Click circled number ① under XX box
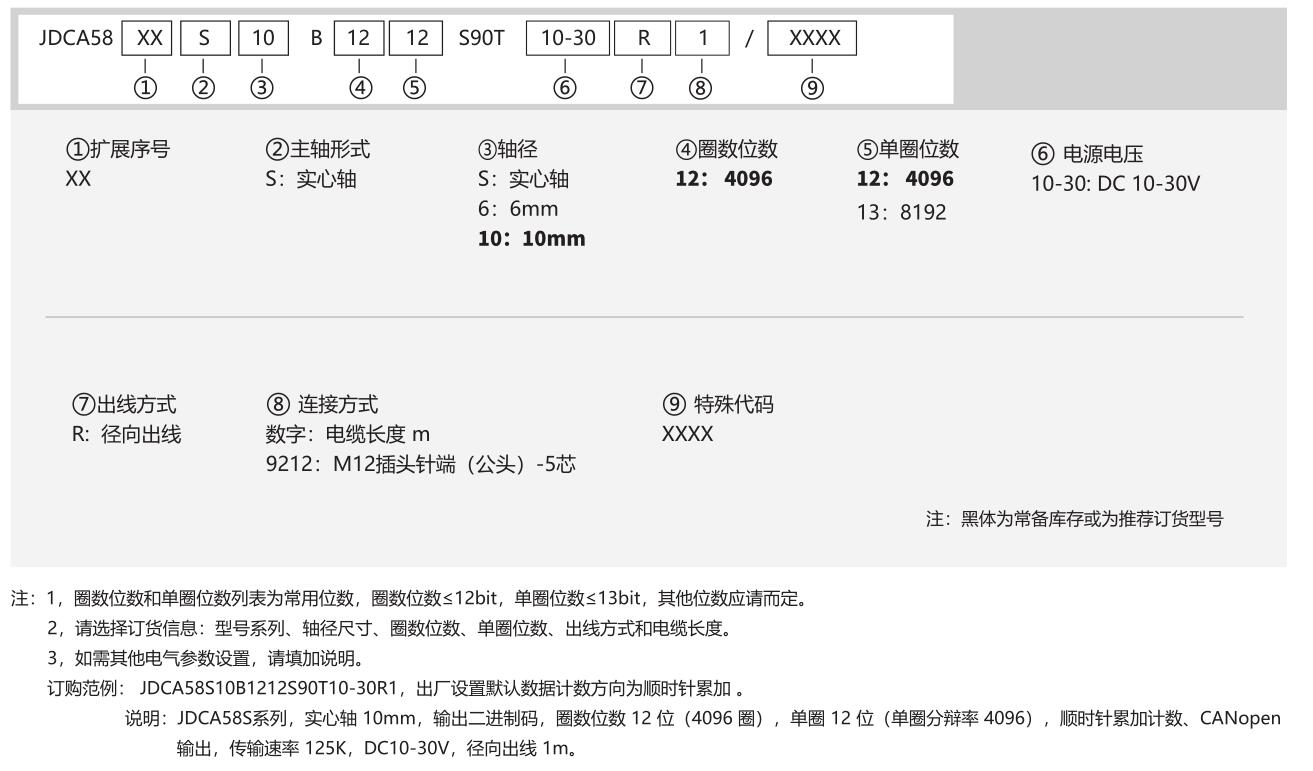The width and height of the screenshot is (1313, 771). (146, 88)
